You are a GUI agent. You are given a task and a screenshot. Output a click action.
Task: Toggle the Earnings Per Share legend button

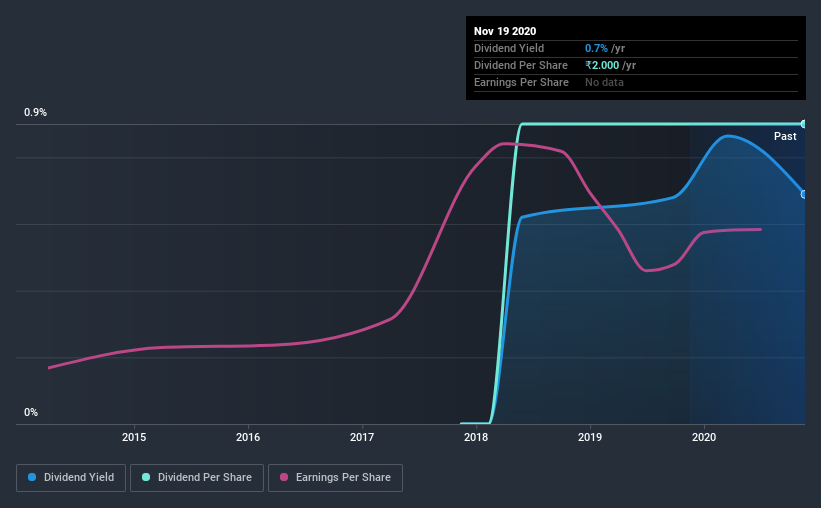[x=335, y=478]
